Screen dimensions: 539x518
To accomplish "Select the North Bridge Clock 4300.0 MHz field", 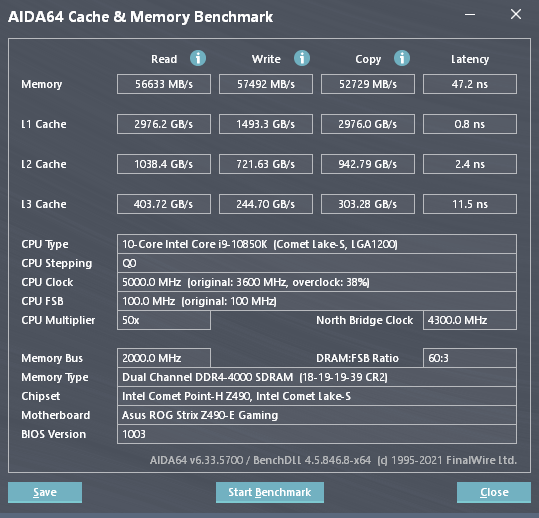I will 470,320.
